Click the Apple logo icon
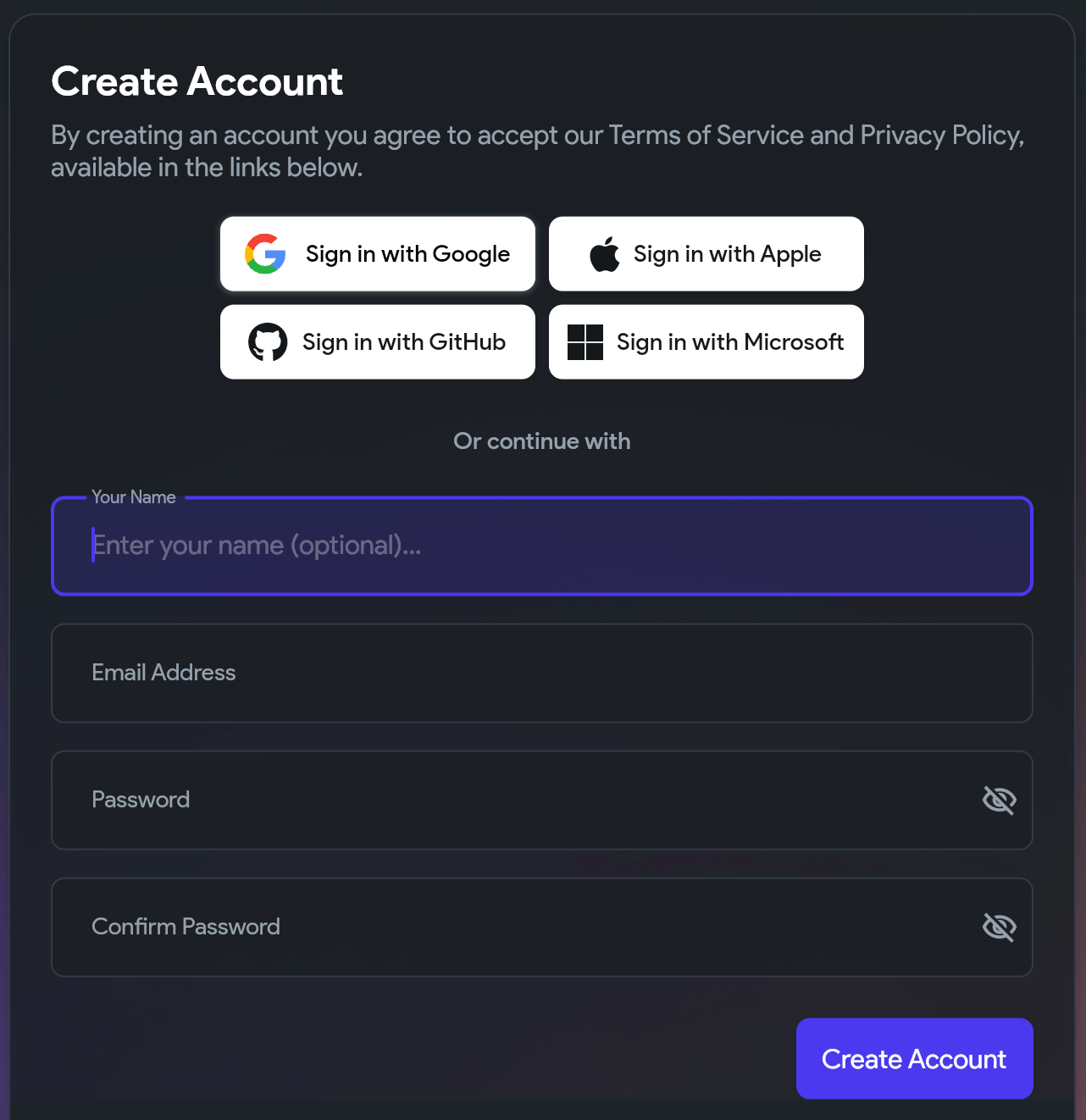The width and height of the screenshot is (1086, 1120). (605, 254)
